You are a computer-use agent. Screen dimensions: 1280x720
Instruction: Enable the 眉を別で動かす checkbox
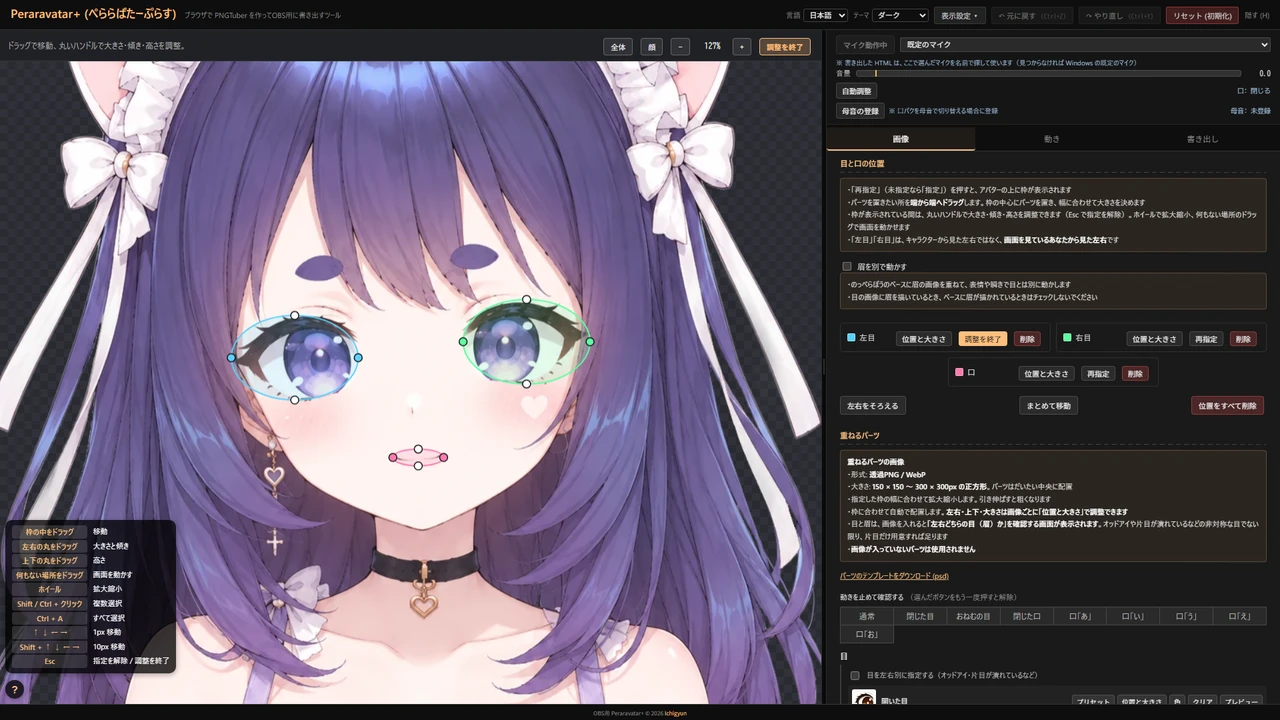click(847, 267)
